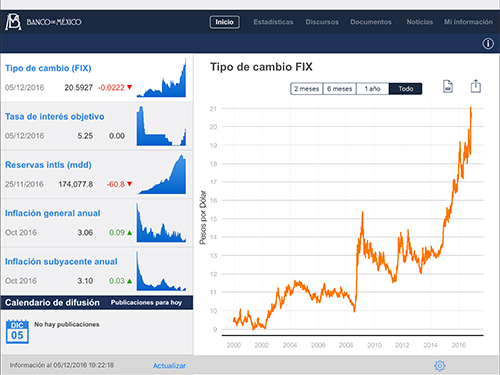Go to the Discursos tab
Viewport: 500px width, 375px height.
322,22
